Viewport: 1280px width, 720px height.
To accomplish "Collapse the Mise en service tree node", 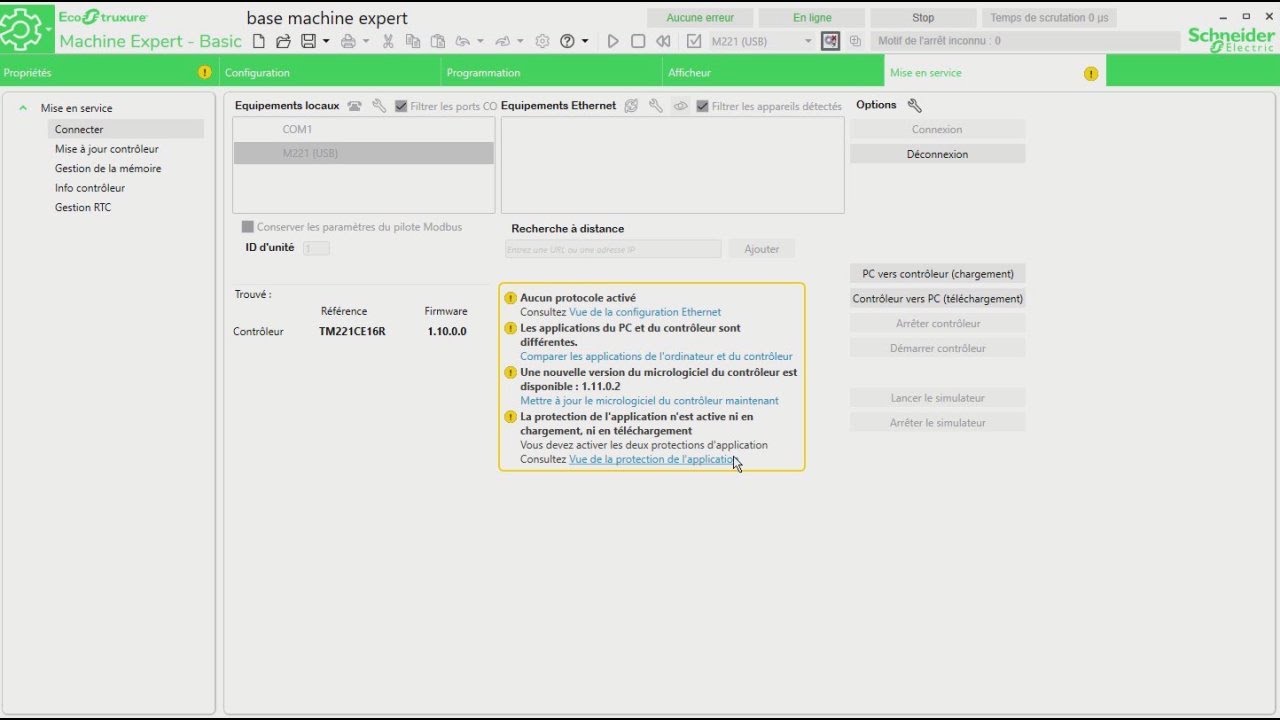I will point(23,108).
